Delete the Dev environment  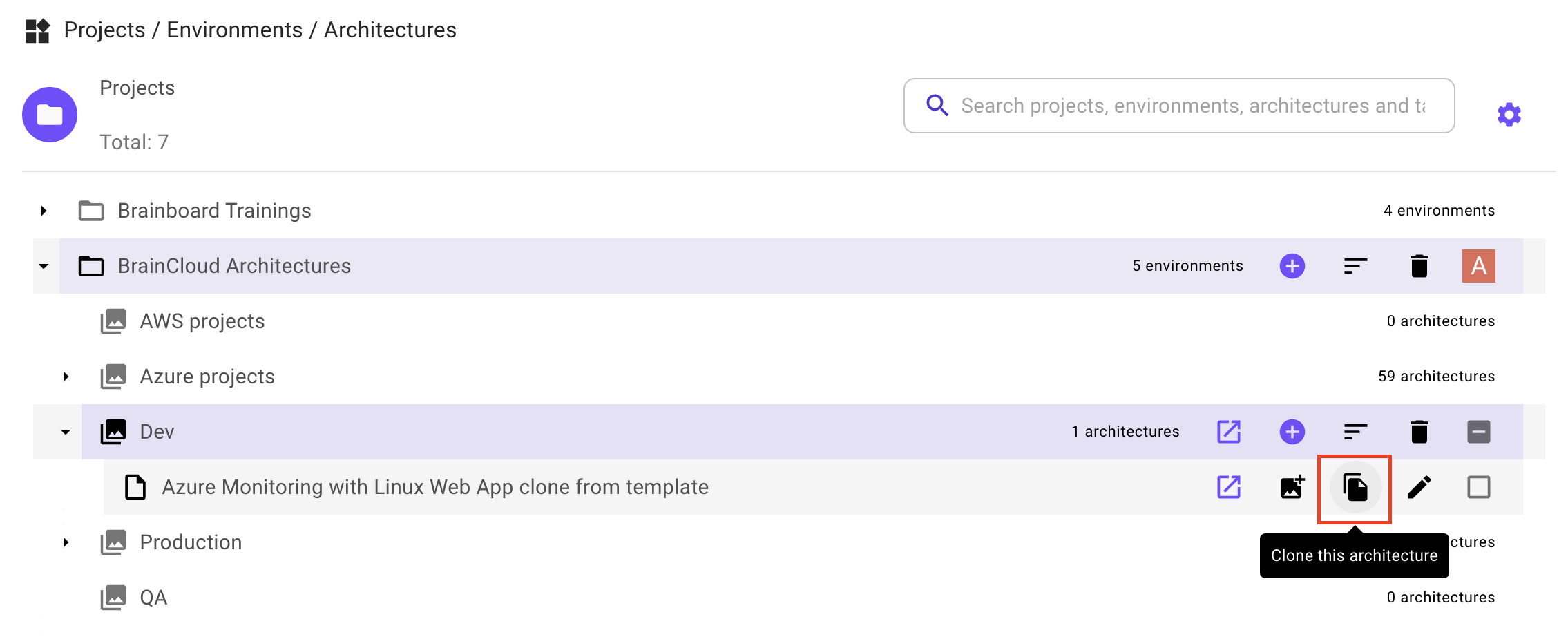(1419, 432)
